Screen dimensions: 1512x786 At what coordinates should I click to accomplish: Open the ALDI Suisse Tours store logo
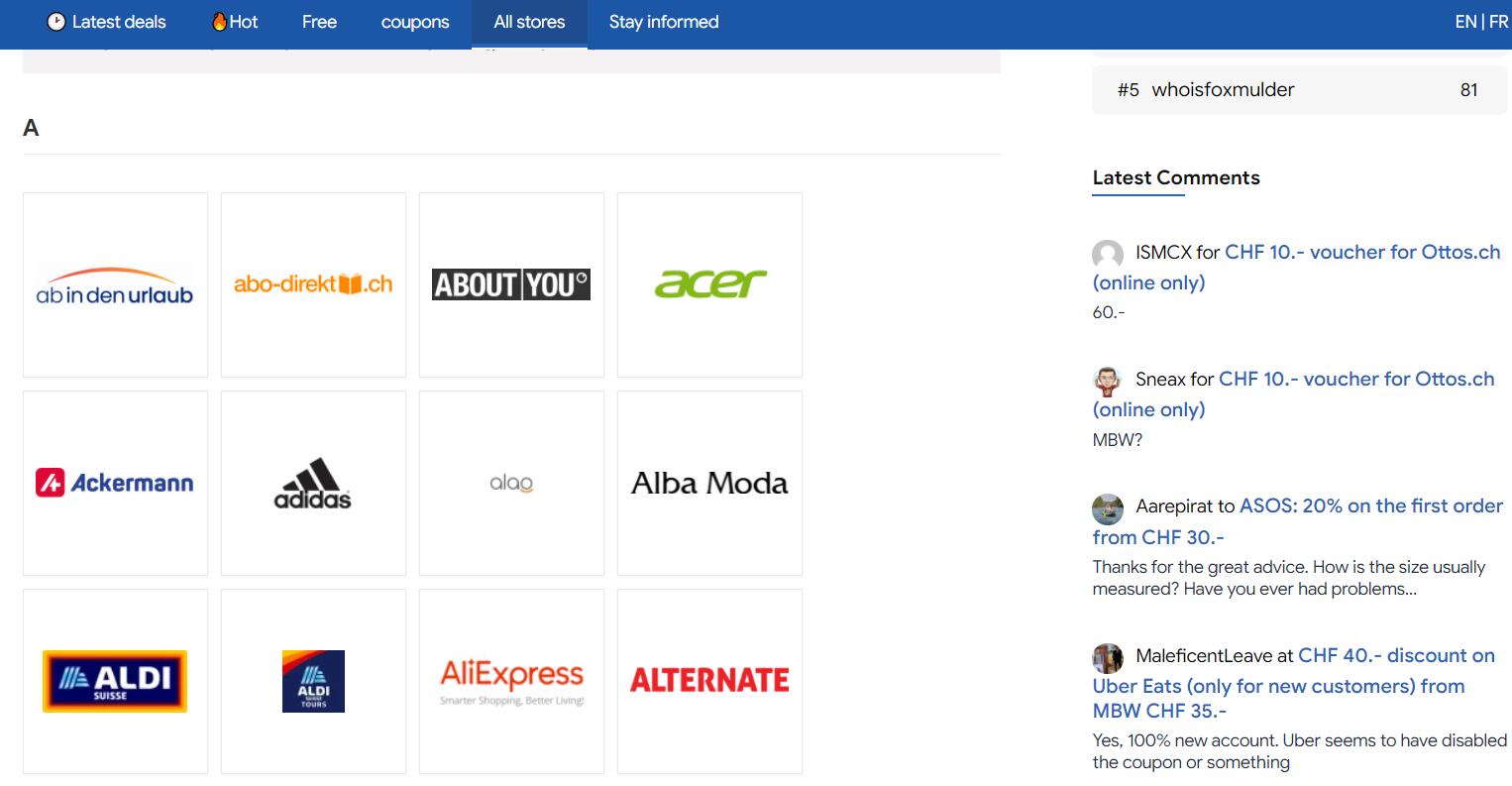click(313, 682)
